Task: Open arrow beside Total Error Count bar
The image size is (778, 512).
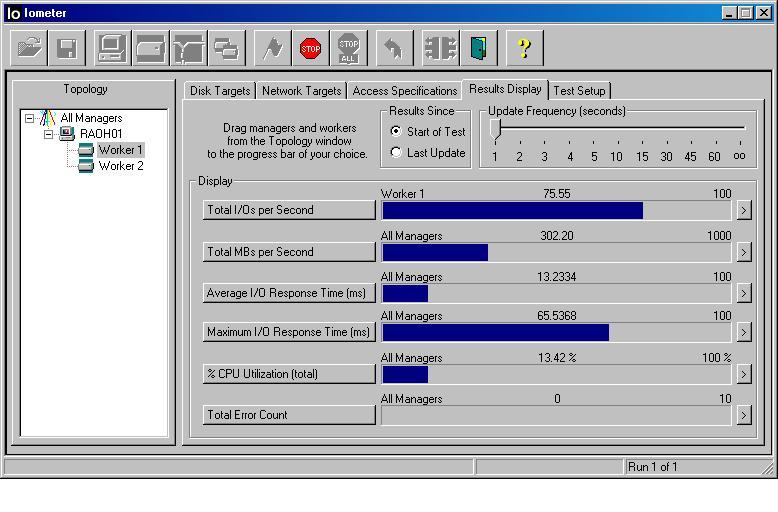Action: point(743,415)
